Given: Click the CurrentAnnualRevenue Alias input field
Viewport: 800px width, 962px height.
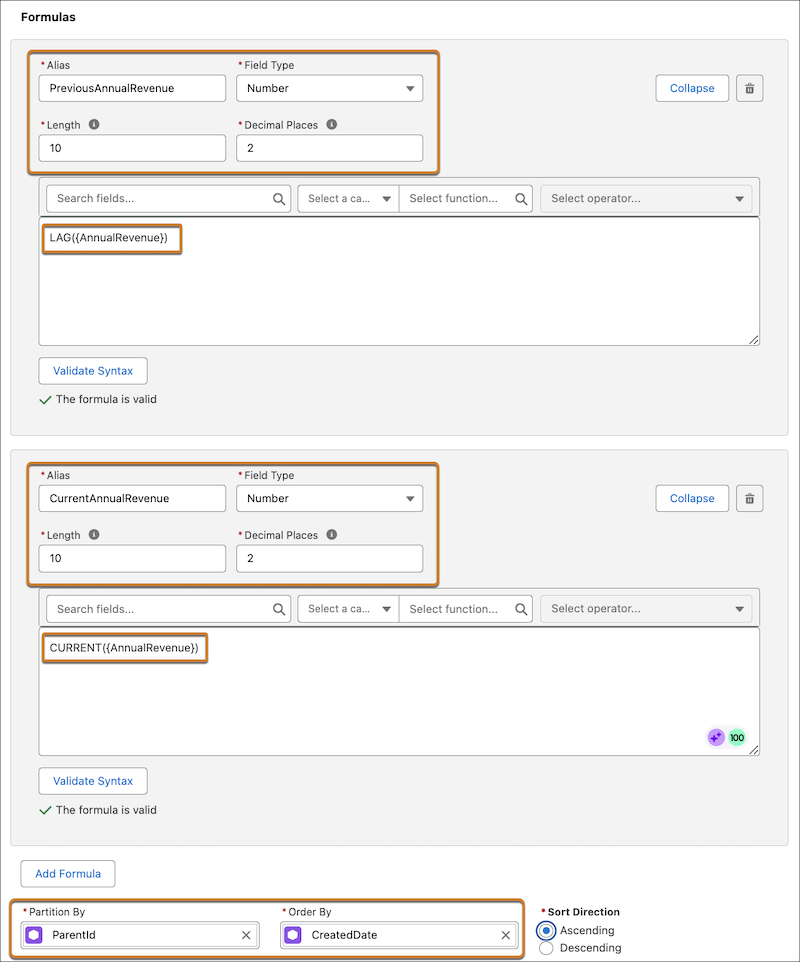Looking at the screenshot, I should (x=132, y=498).
